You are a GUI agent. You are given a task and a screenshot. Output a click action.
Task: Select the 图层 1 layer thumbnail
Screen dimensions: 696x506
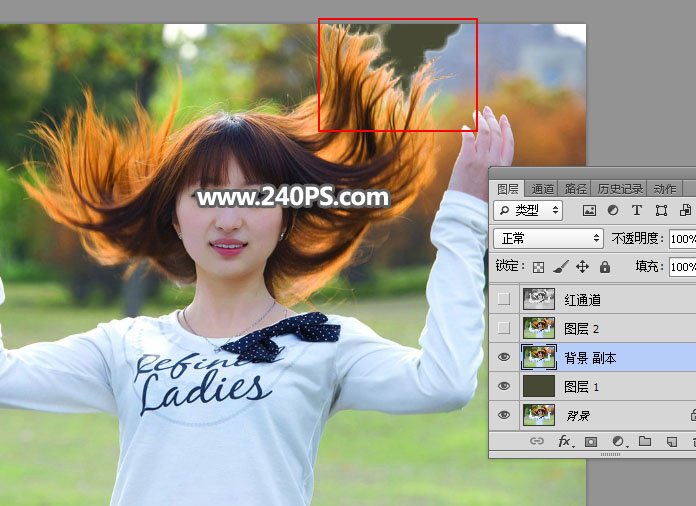(x=539, y=386)
